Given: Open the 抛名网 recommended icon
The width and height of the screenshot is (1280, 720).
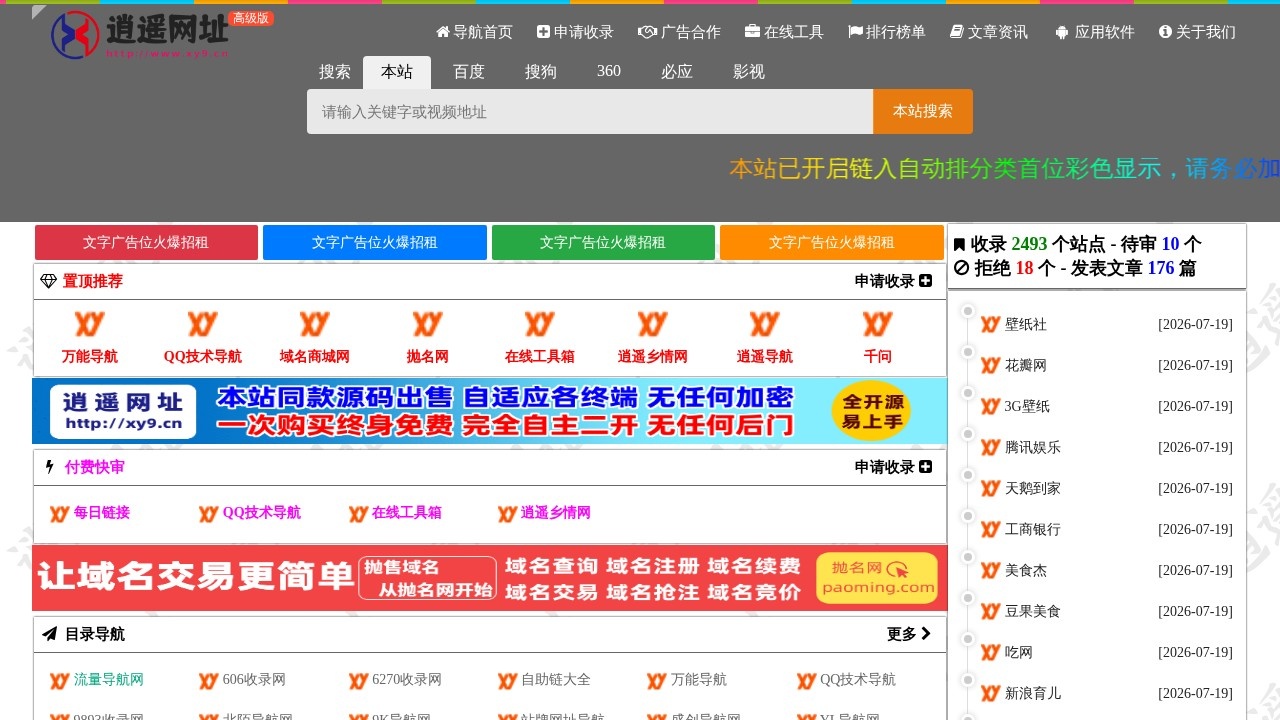Looking at the screenshot, I should pos(428,338).
